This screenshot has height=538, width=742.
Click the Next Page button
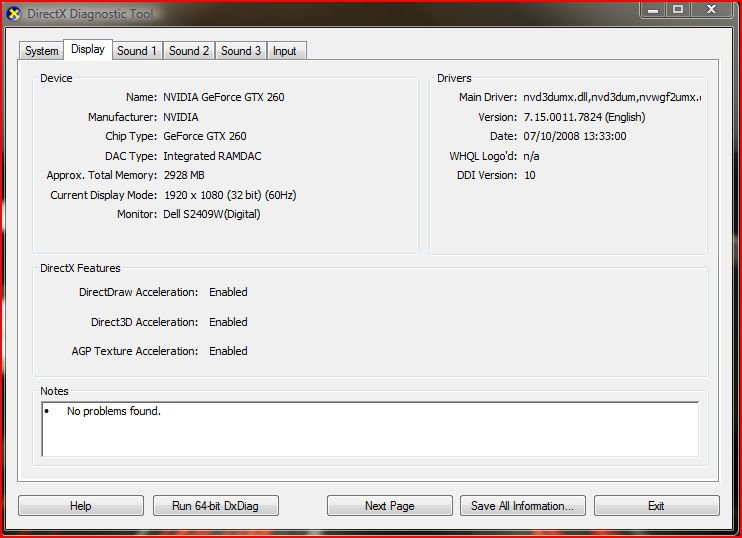(x=389, y=506)
